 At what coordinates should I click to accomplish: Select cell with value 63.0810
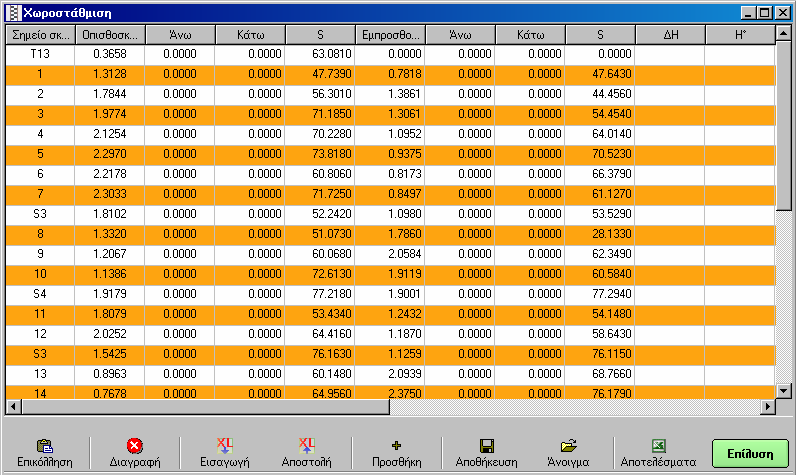[320, 54]
